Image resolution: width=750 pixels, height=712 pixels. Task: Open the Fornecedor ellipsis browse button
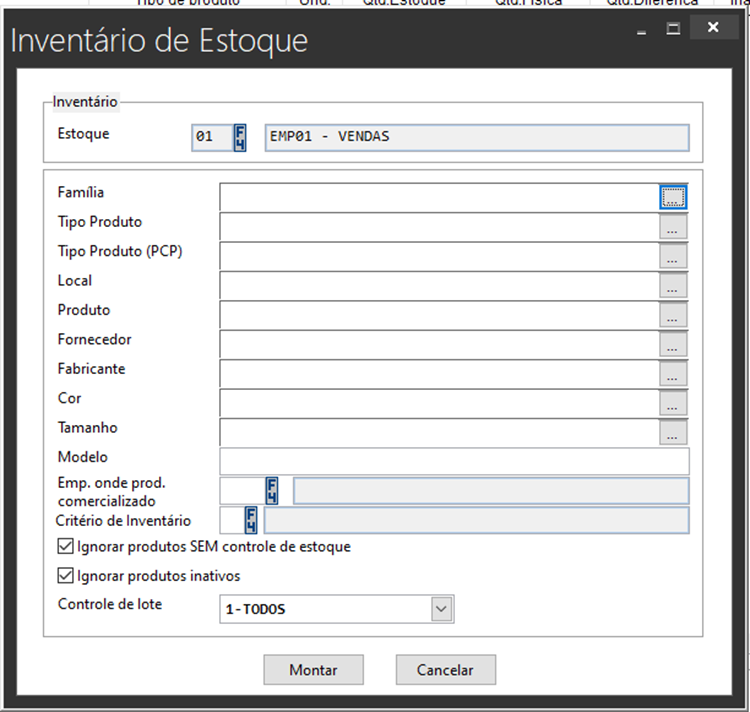pyautogui.click(x=673, y=344)
